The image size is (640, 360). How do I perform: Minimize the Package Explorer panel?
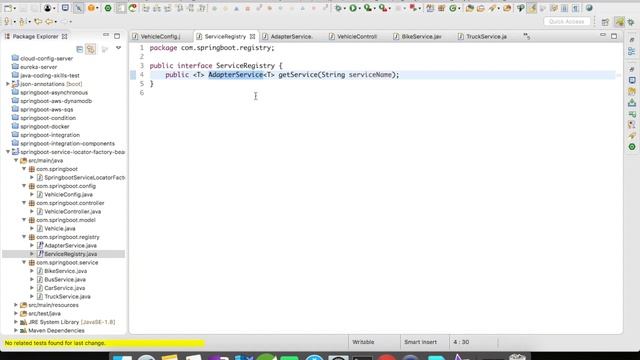coord(106,36)
